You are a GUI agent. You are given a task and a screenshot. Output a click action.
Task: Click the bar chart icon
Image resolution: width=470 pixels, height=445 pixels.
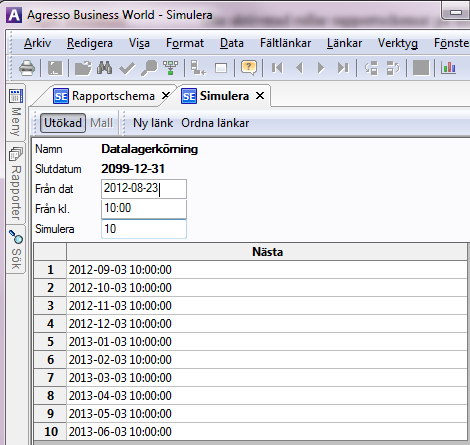449,68
